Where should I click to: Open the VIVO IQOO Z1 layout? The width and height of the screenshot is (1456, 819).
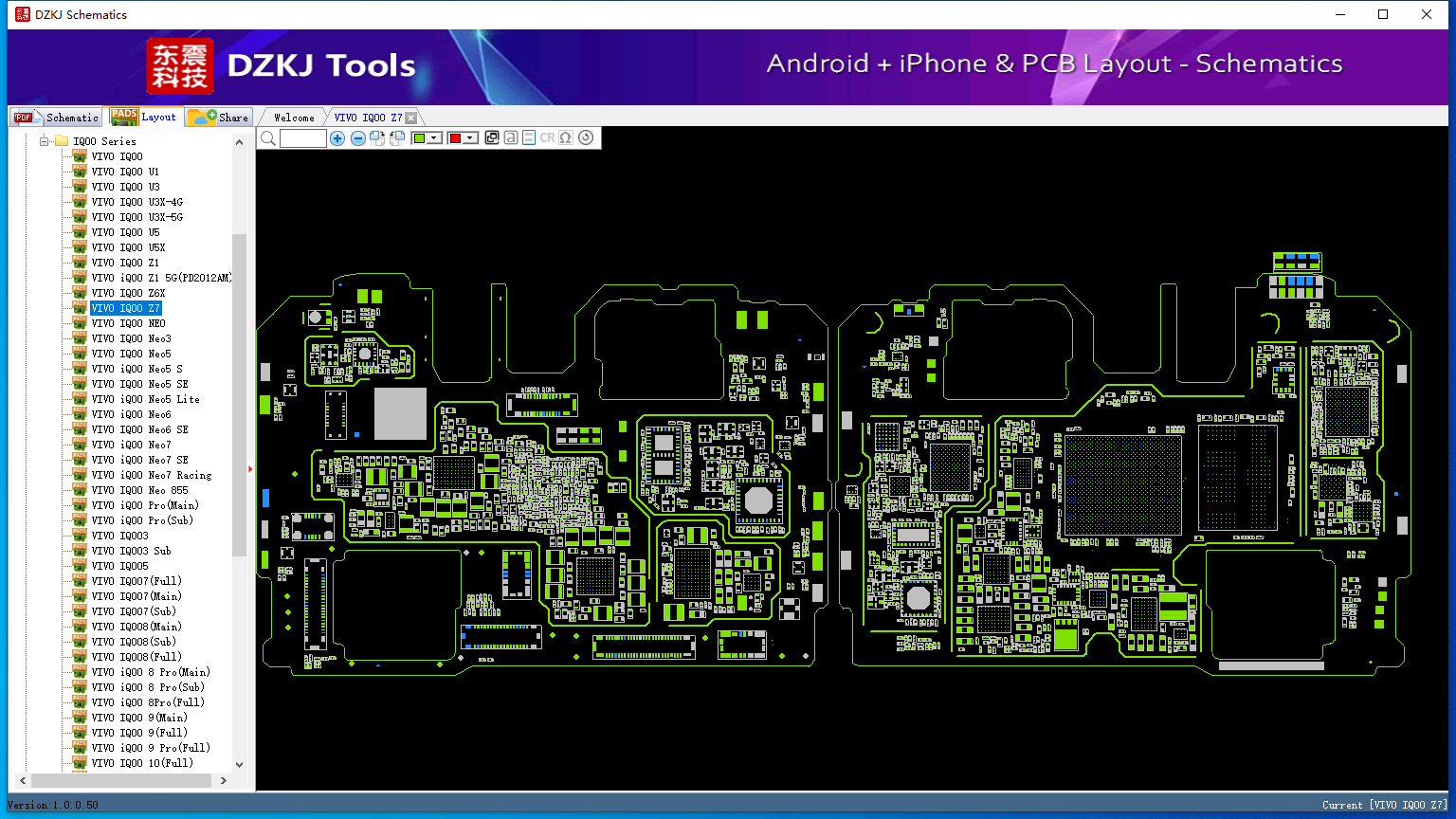tap(125, 263)
